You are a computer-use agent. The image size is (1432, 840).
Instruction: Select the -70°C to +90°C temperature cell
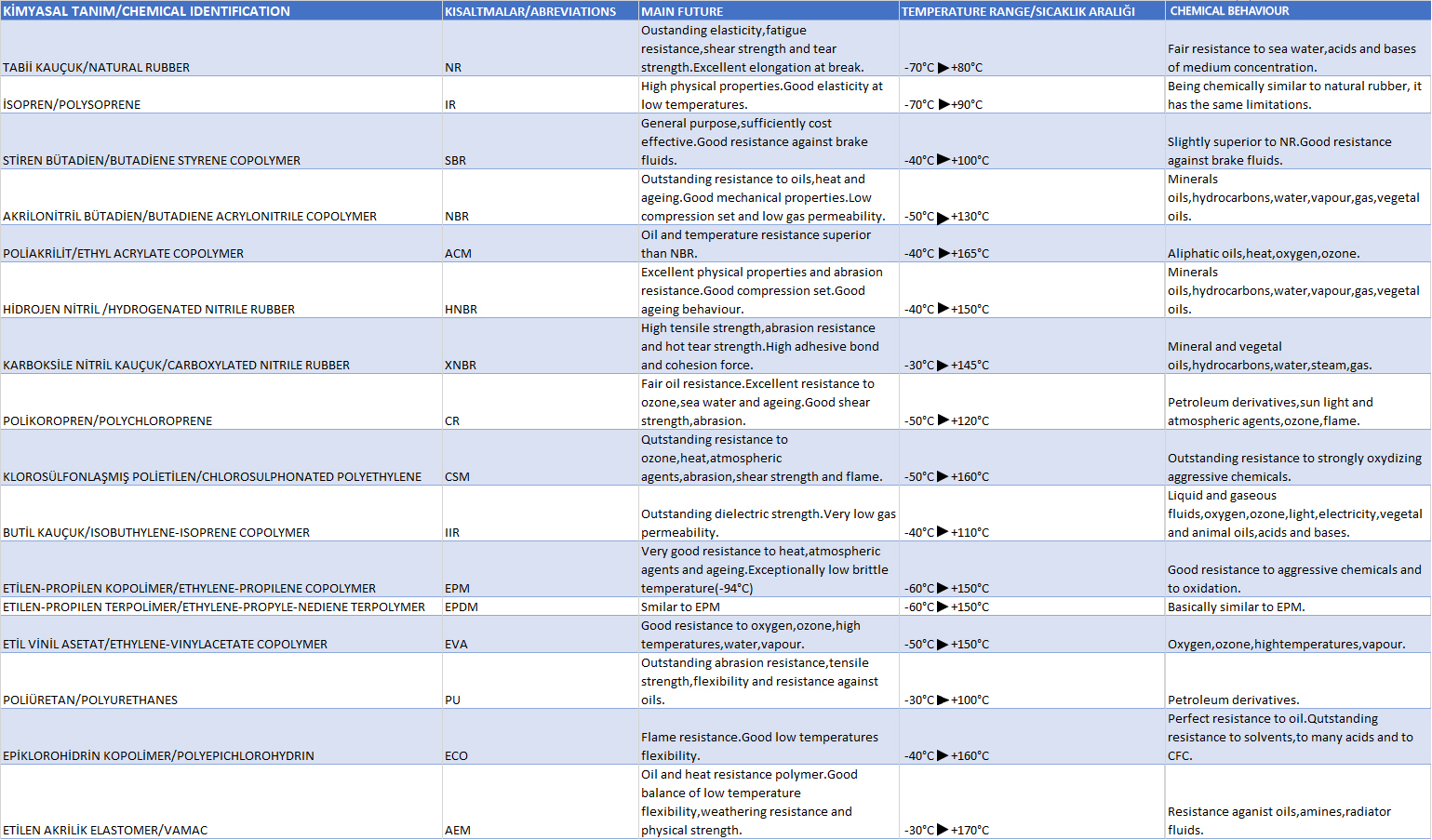1032,95
